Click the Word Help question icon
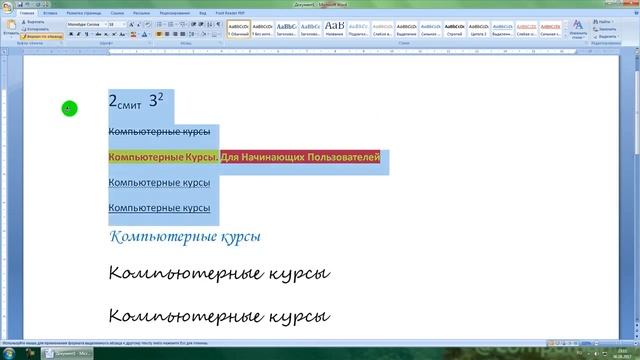The height and width of the screenshot is (360, 640). pyautogui.click(x=636, y=13)
